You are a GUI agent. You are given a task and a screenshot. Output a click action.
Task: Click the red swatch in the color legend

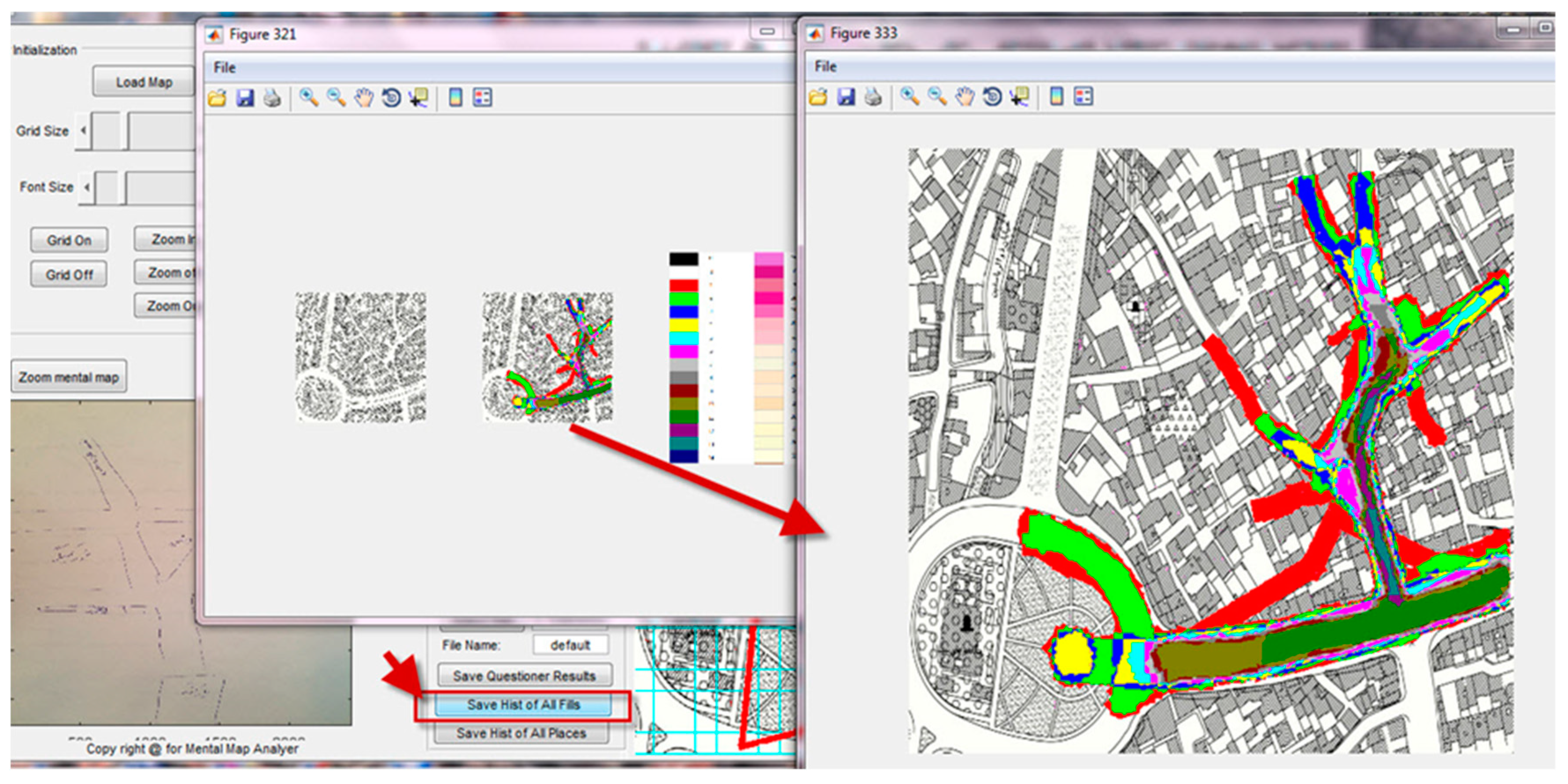point(684,285)
